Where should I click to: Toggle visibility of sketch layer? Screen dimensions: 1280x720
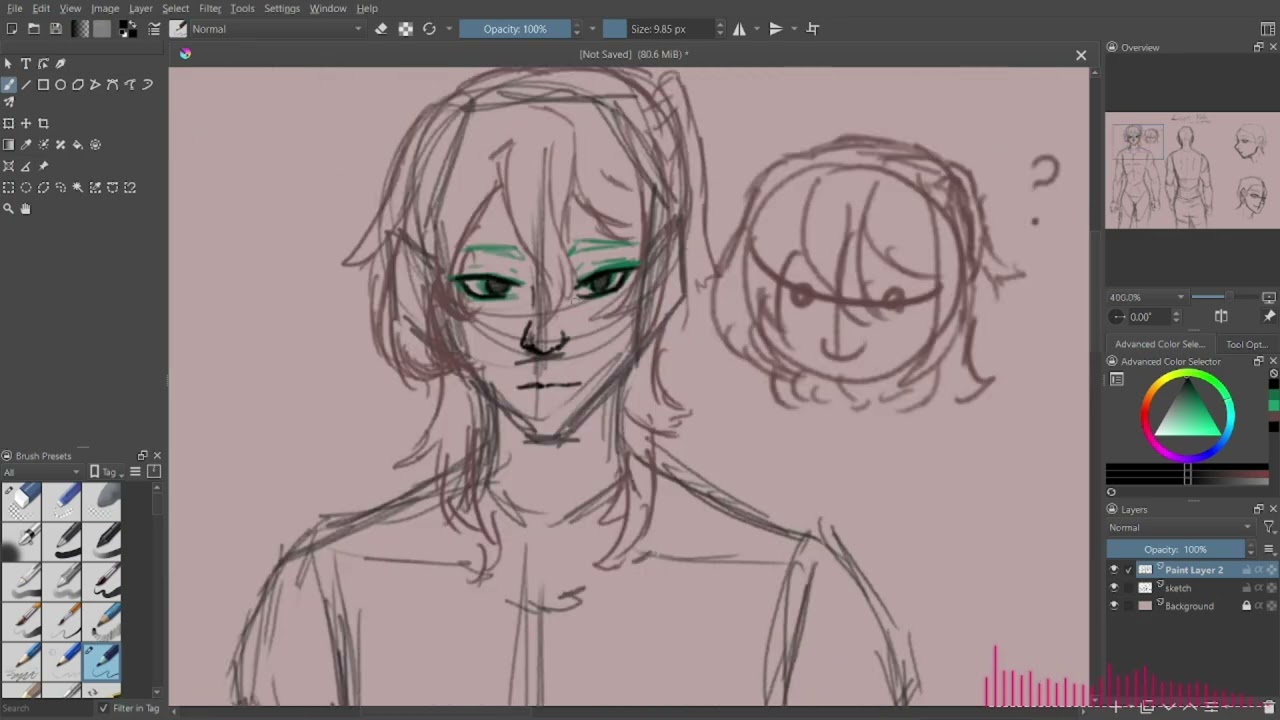(x=1114, y=588)
